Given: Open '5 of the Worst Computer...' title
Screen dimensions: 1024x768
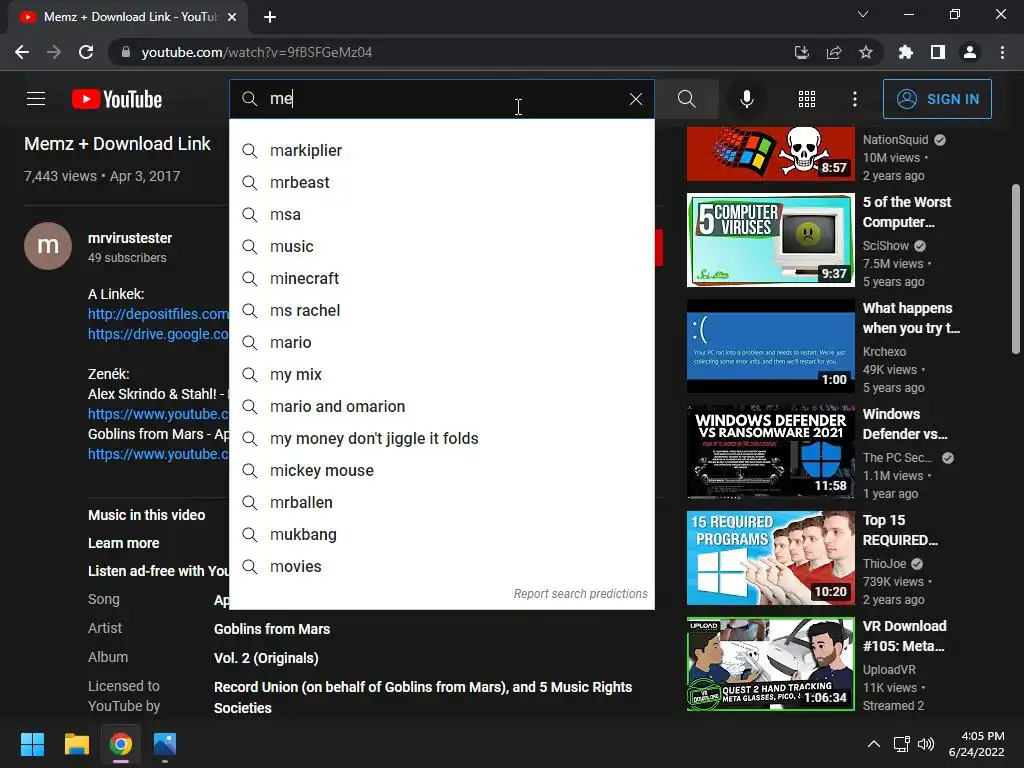Looking at the screenshot, I should (x=907, y=212).
